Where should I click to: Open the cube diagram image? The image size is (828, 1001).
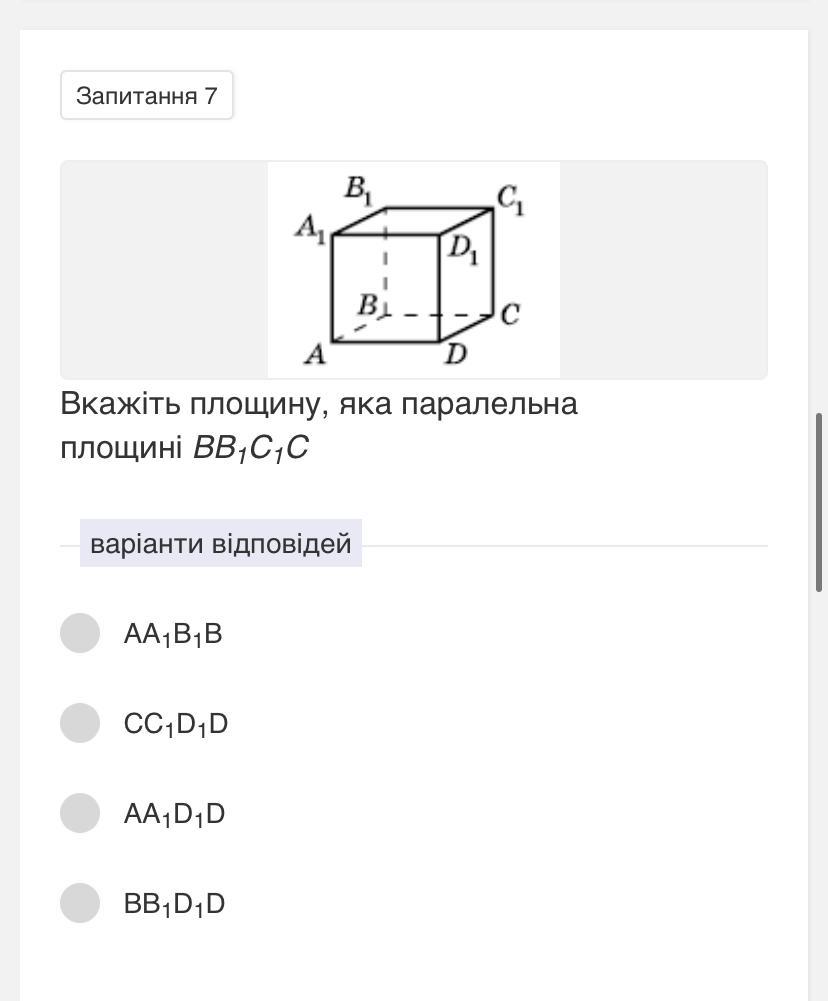click(x=414, y=270)
